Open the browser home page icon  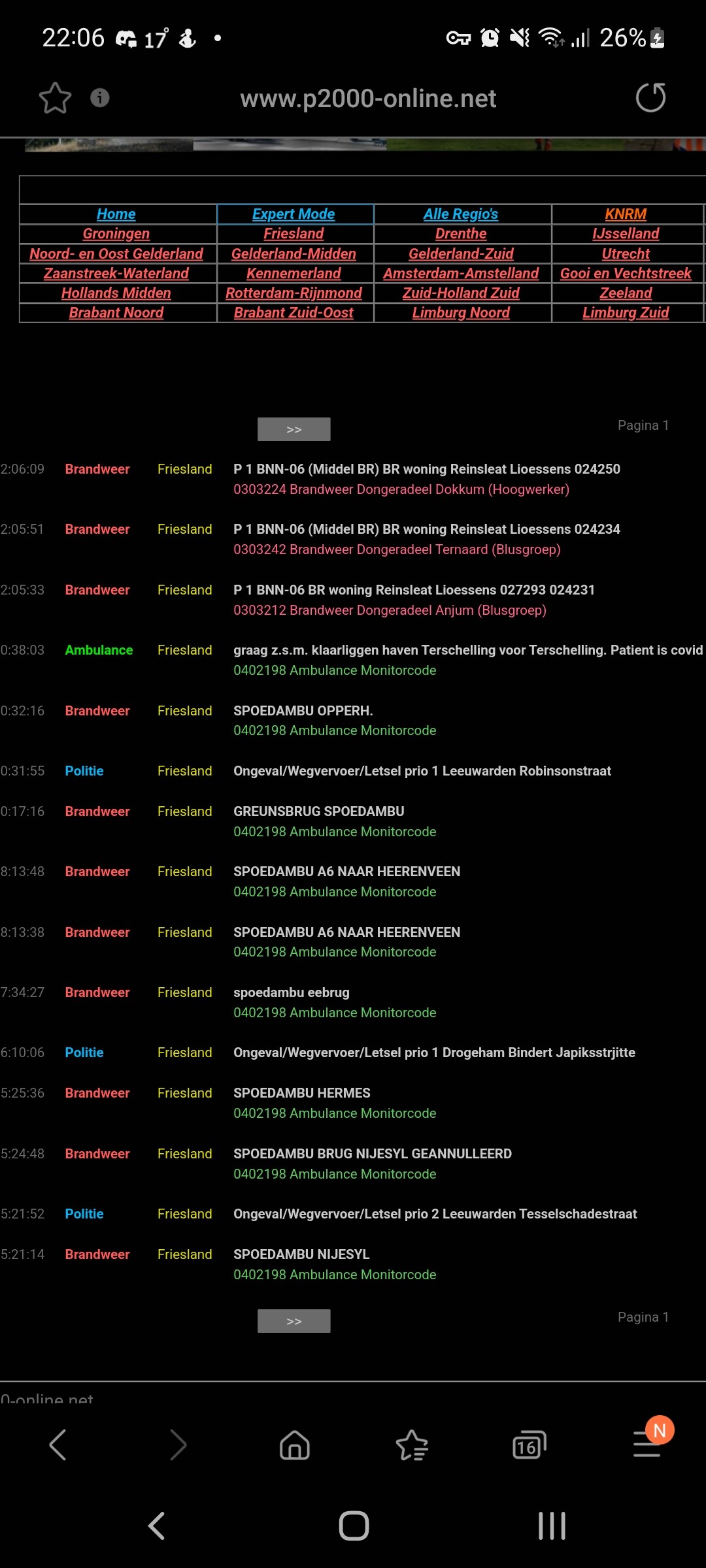click(295, 1445)
